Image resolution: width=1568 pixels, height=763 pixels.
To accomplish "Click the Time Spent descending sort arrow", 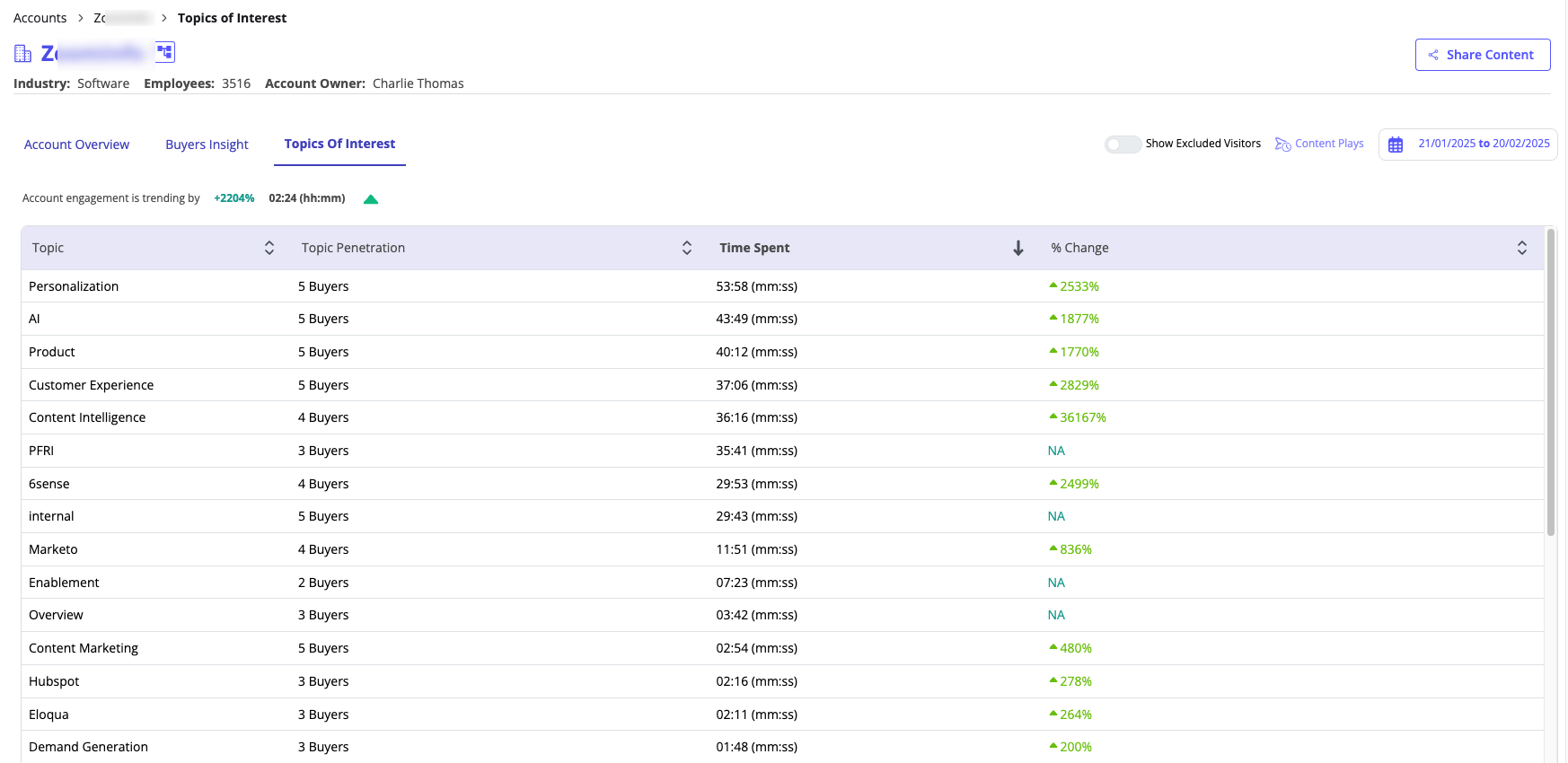I will click(x=1017, y=249).
